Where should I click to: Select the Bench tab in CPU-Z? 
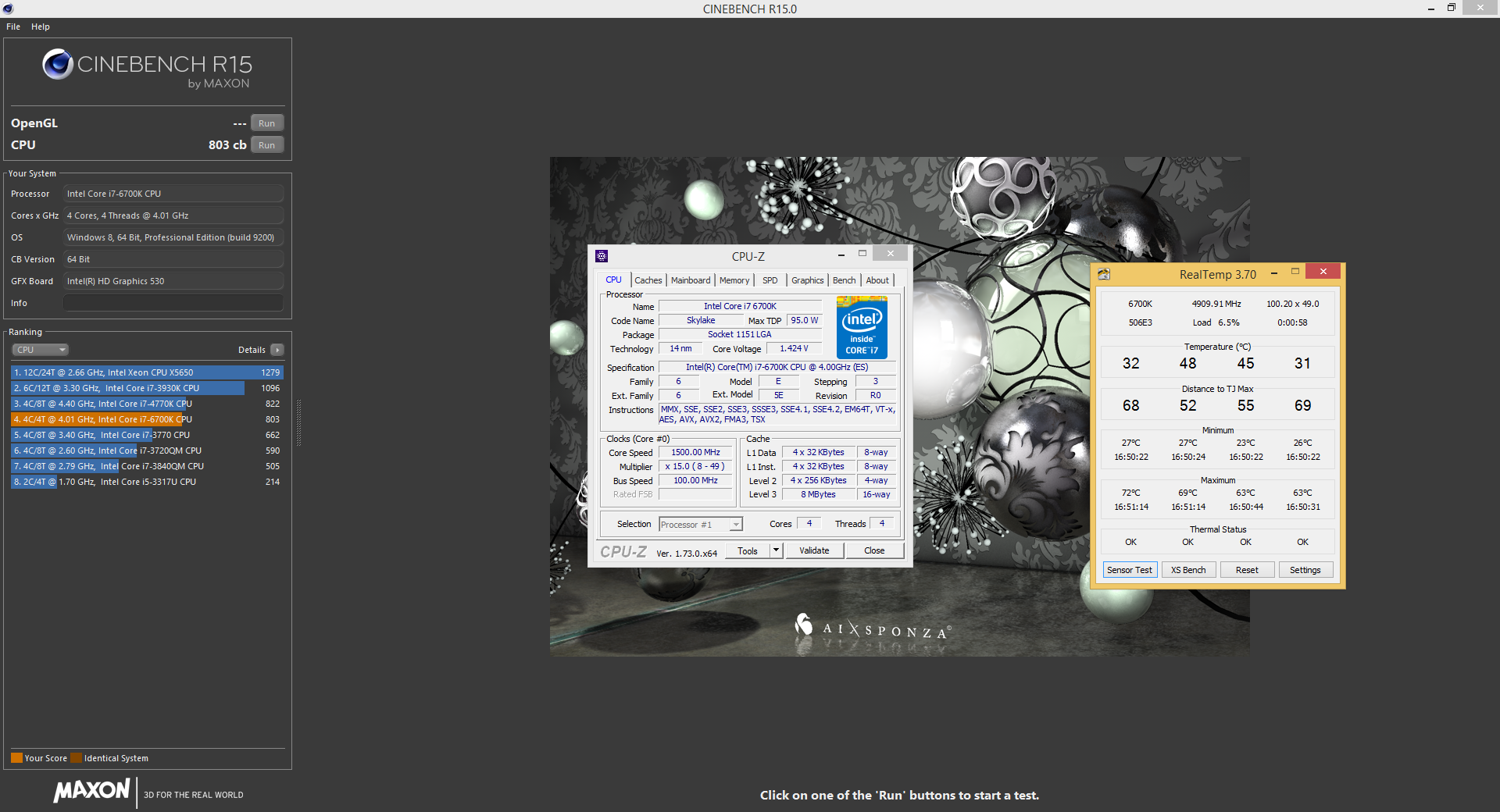coord(844,280)
